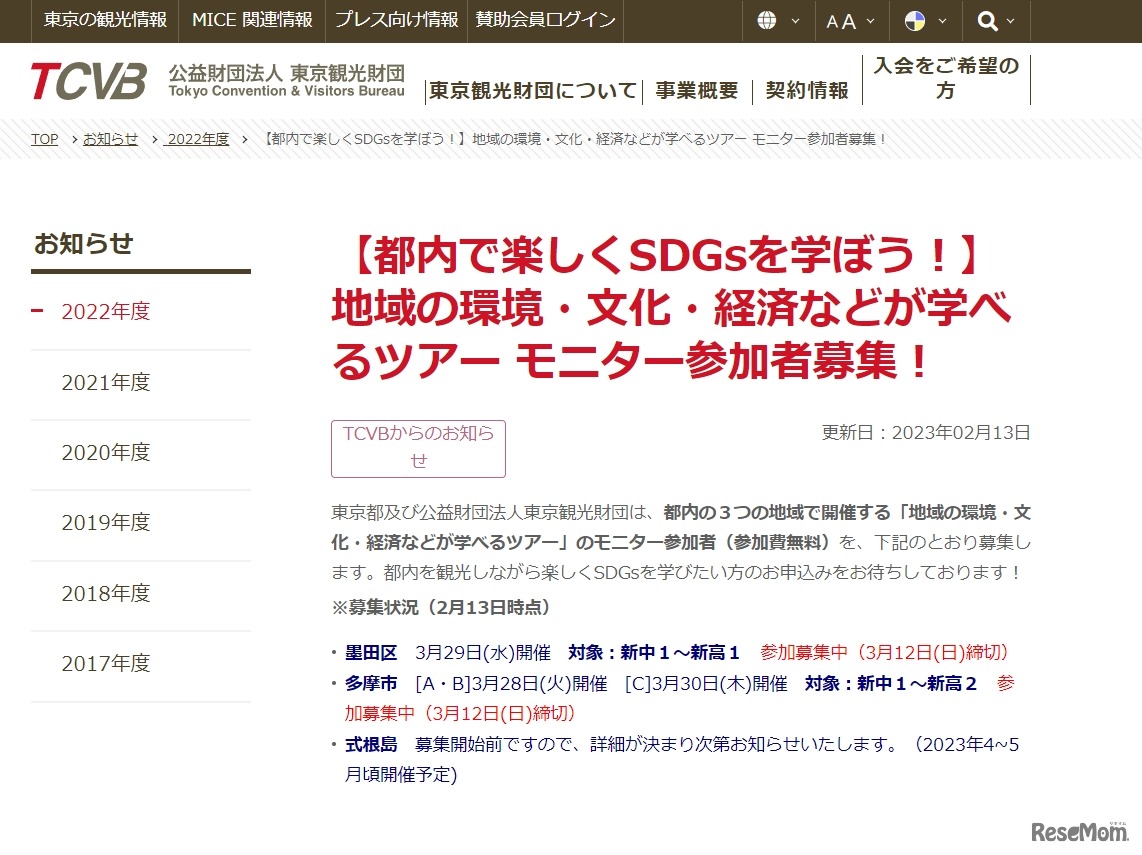Click the 事業概要 navigation item
The image size is (1142, 855).
click(695, 89)
